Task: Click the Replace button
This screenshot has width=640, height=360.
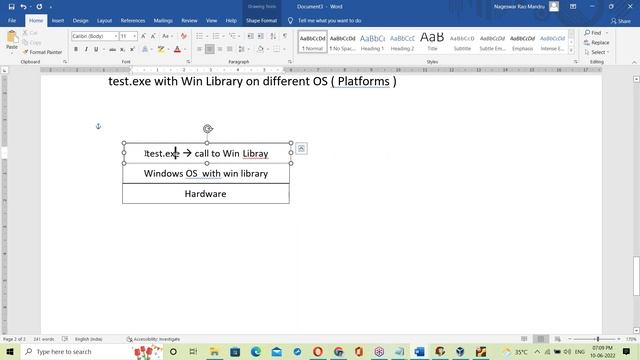Action: click(x=596, y=42)
